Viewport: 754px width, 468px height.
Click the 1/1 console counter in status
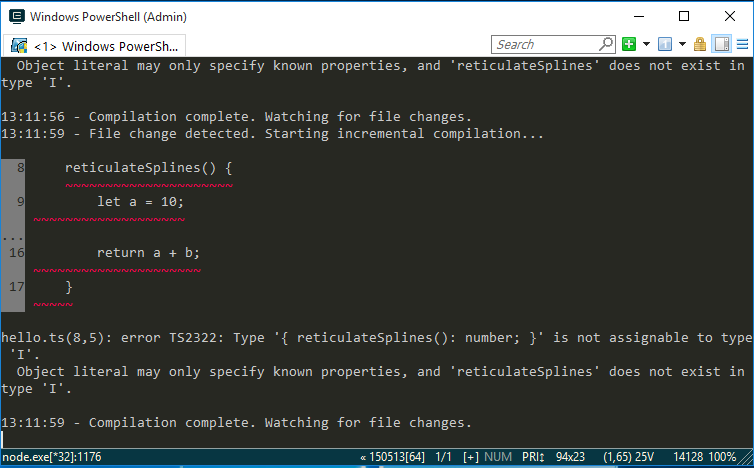pos(443,457)
